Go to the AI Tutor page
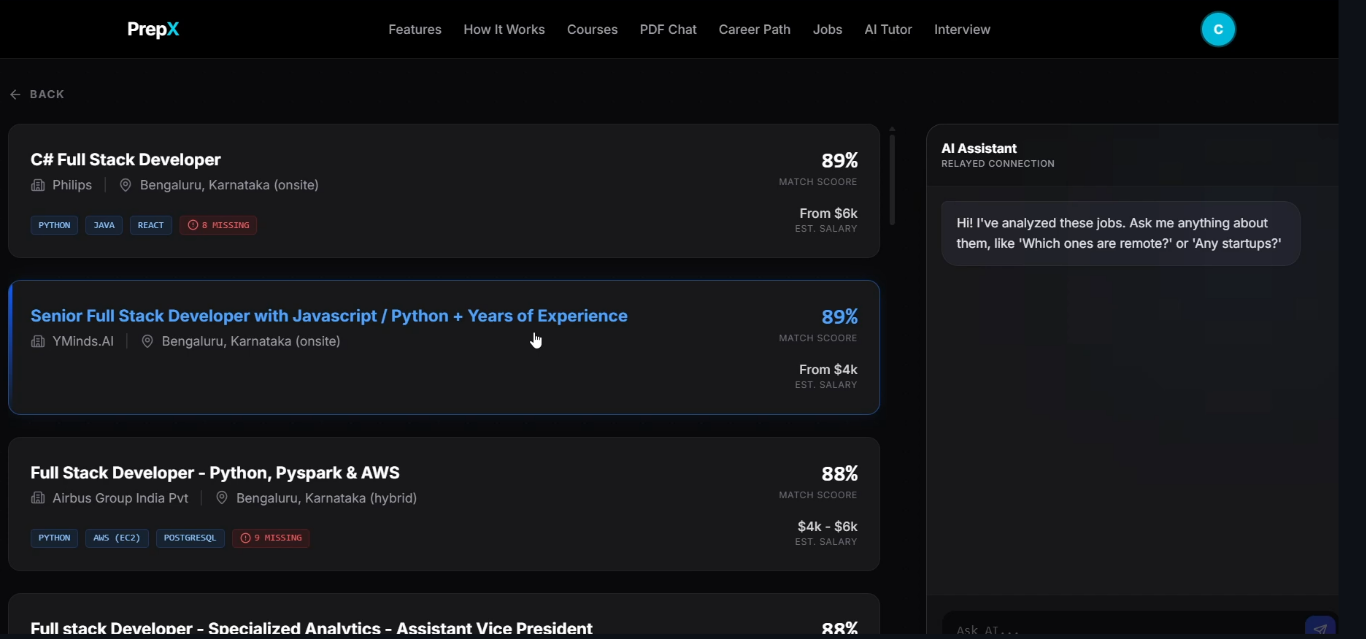The height and width of the screenshot is (639, 1366). (888, 30)
